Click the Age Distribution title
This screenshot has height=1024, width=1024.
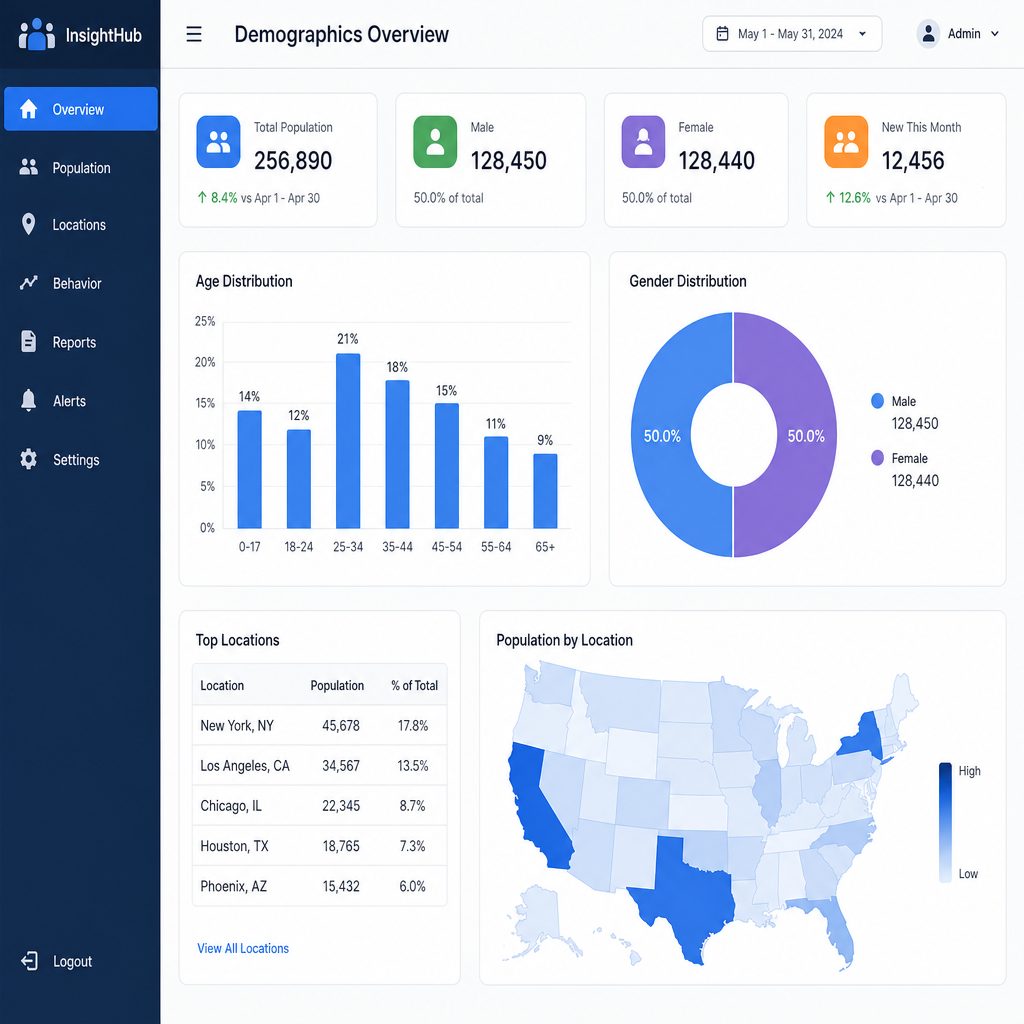(x=244, y=281)
